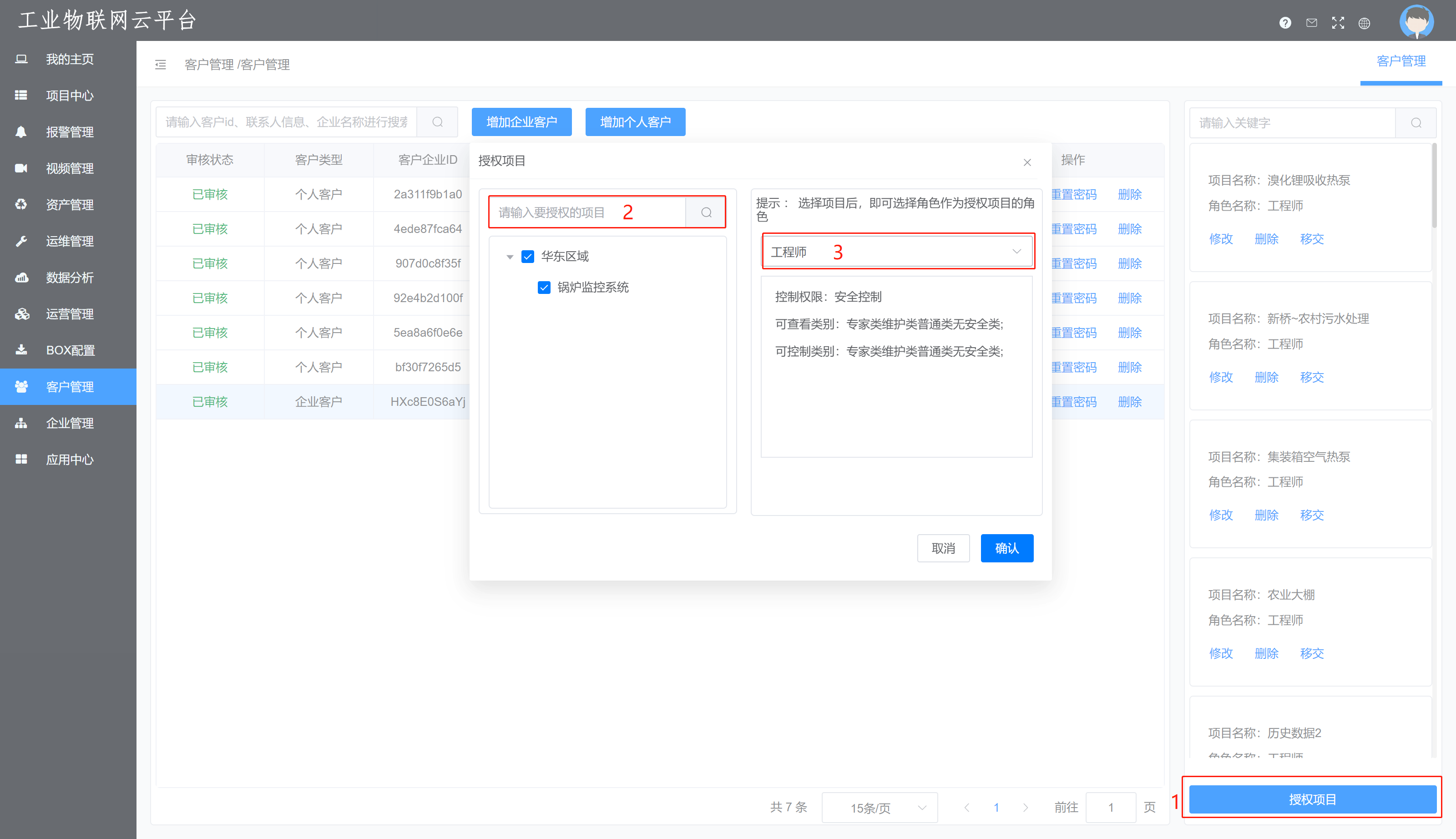The width and height of the screenshot is (1456, 839).
Task: Collapse the 华东区域 tree node
Action: coord(510,257)
